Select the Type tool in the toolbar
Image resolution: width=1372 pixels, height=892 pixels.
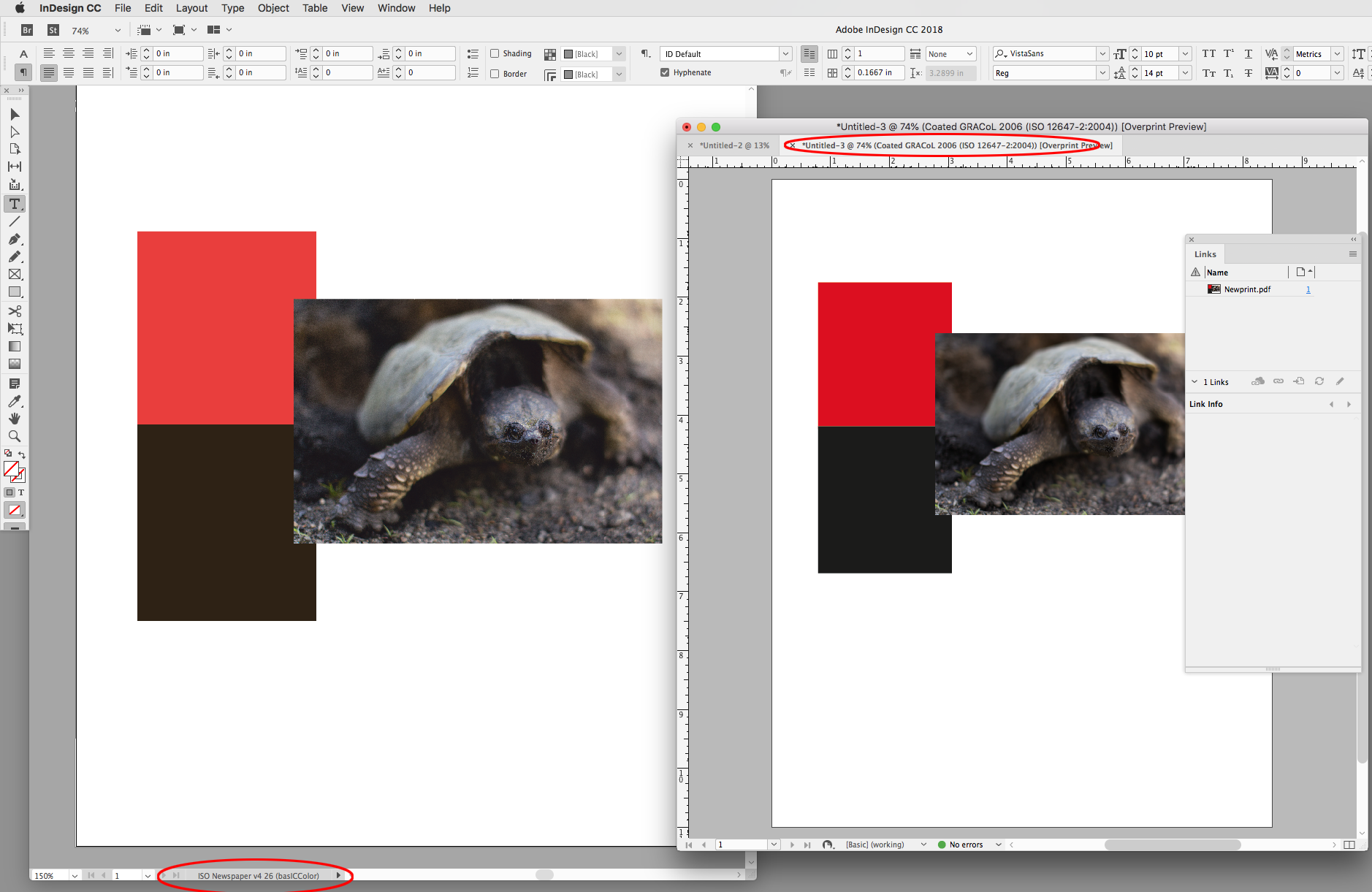click(x=14, y=204)
